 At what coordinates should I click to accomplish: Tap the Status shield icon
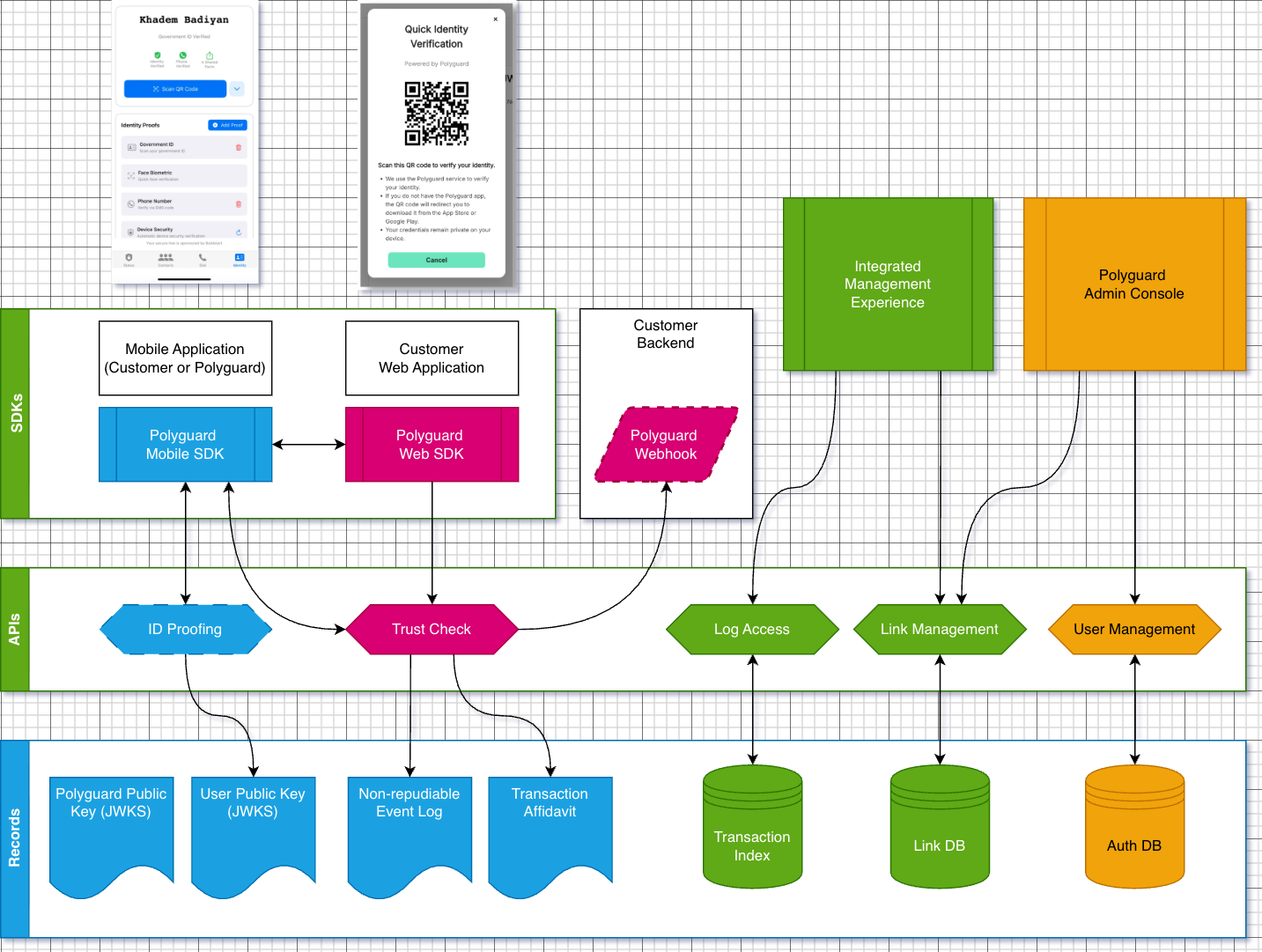pyautogui.click(x=129, y=257)
